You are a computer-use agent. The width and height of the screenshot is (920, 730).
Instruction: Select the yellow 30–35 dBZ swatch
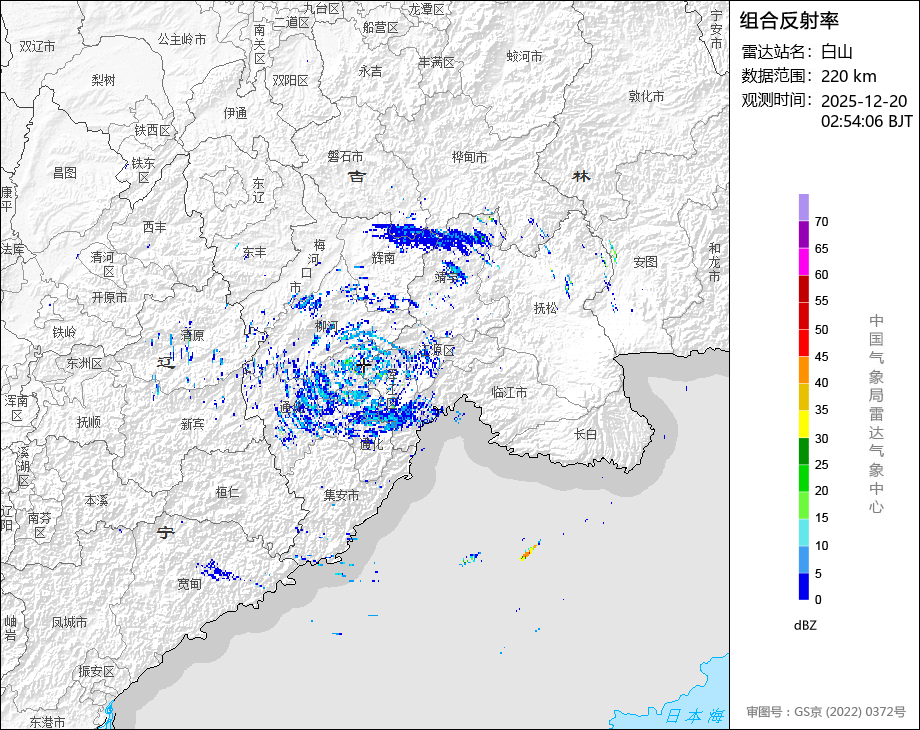tap(804, 424)
